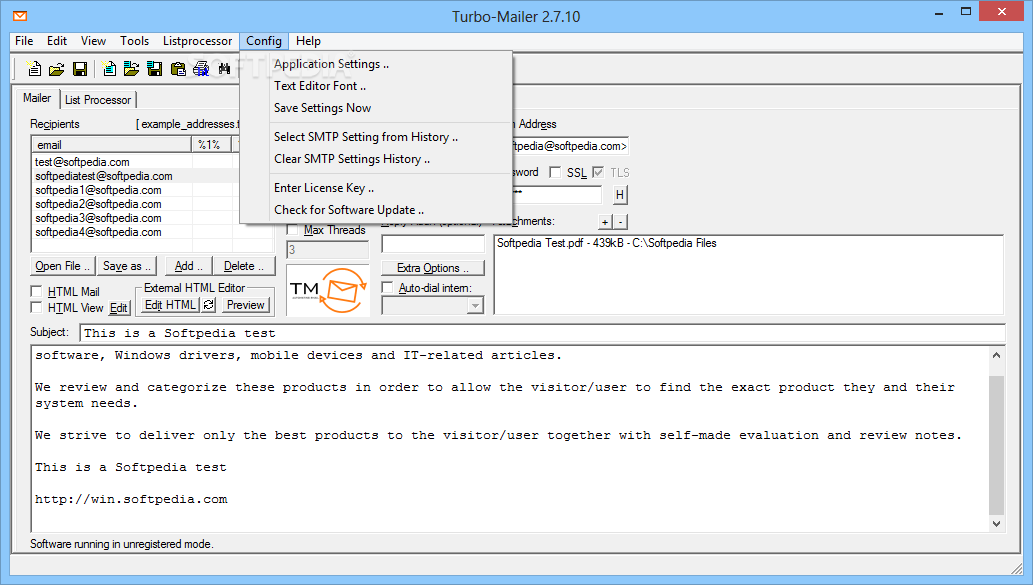Click the Extra Options button
Image resolution: width=1033 pixels, height=585 pixels.
click(433, 268)
